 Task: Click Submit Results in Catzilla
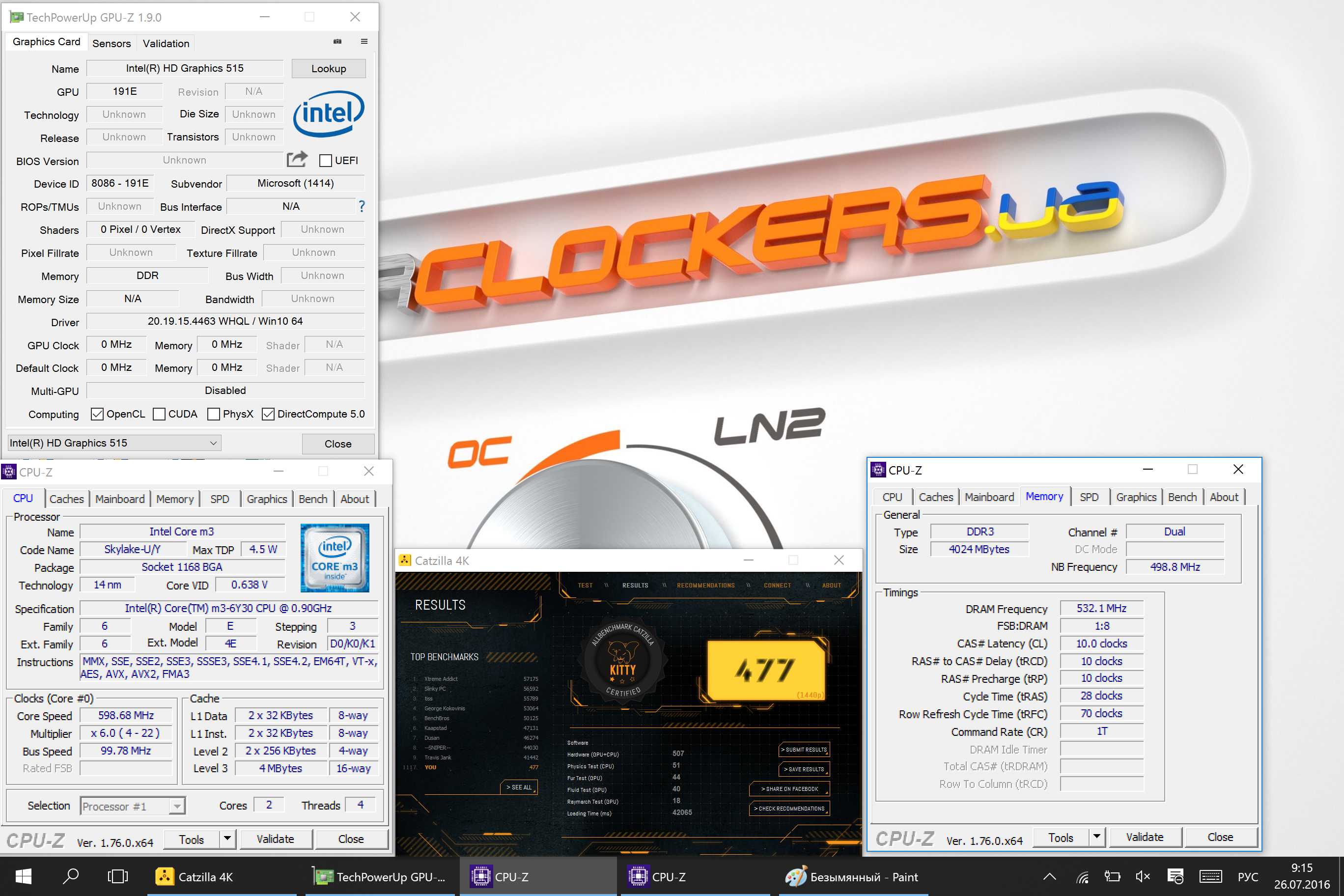pos(804,749)
